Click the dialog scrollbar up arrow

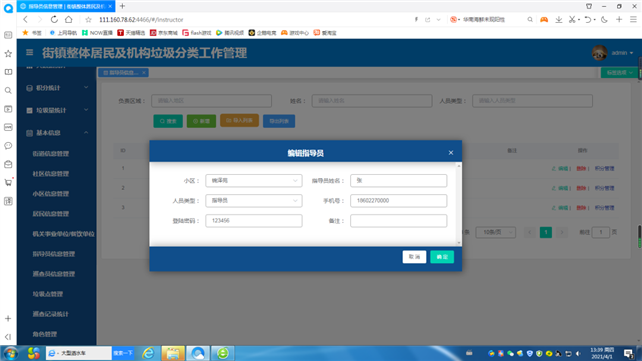point(459,166)
